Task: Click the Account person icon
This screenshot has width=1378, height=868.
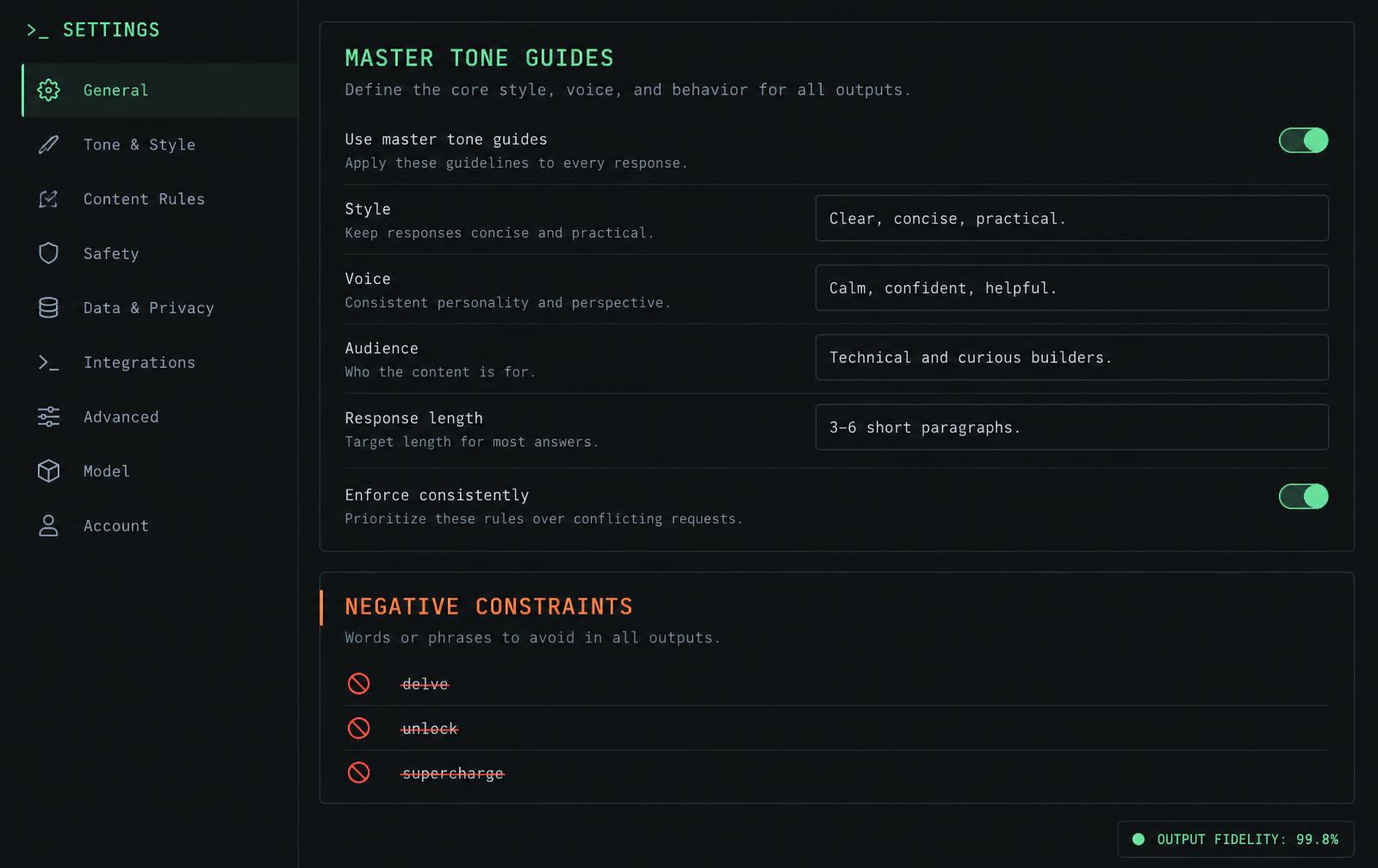Action: coord(48,525)
